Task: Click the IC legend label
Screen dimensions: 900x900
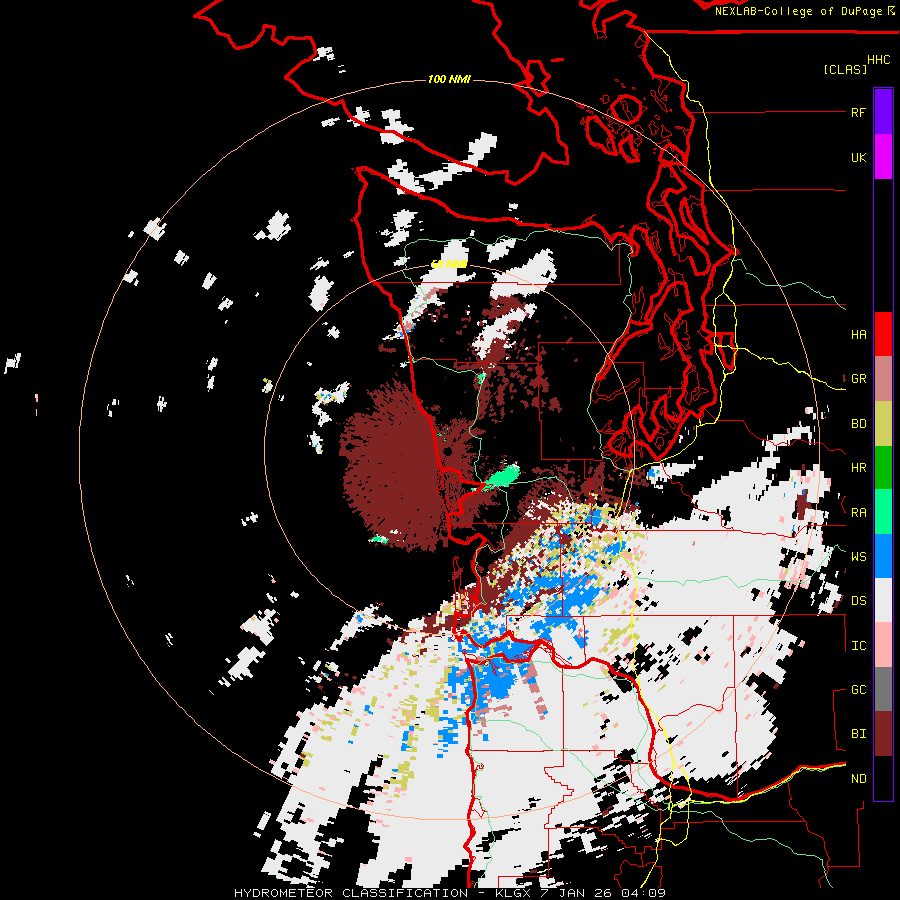Action: (858, 646)
